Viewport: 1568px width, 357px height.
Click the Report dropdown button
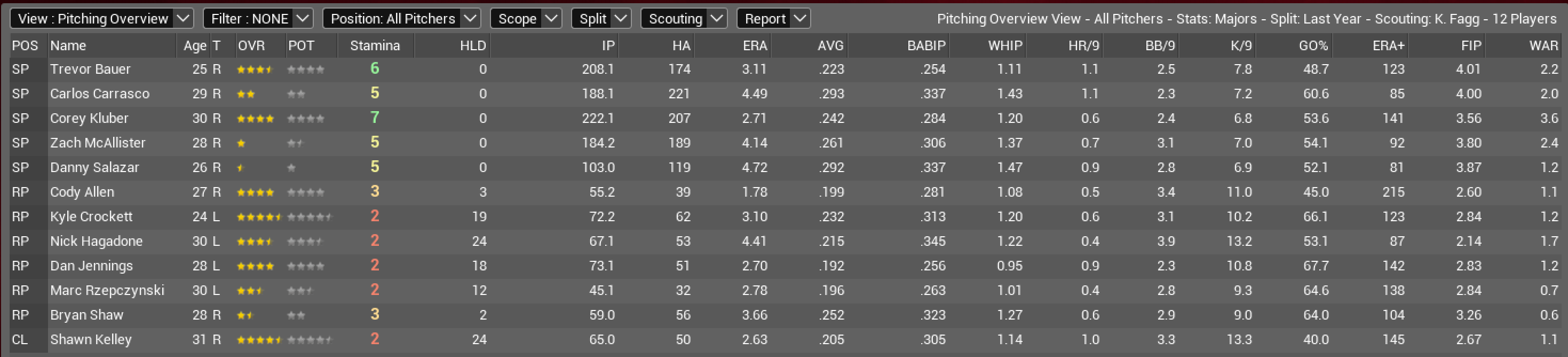tap(773, 19)
